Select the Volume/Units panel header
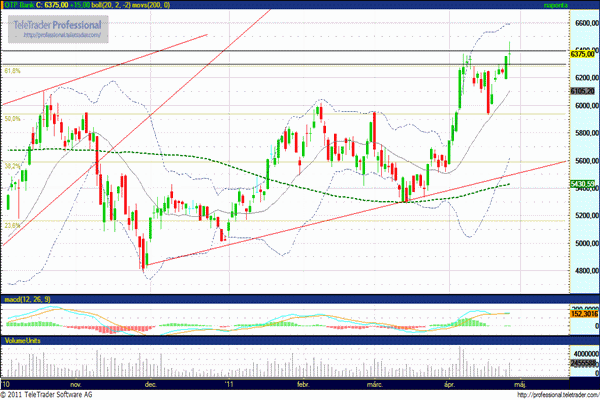 coord(24,341)
